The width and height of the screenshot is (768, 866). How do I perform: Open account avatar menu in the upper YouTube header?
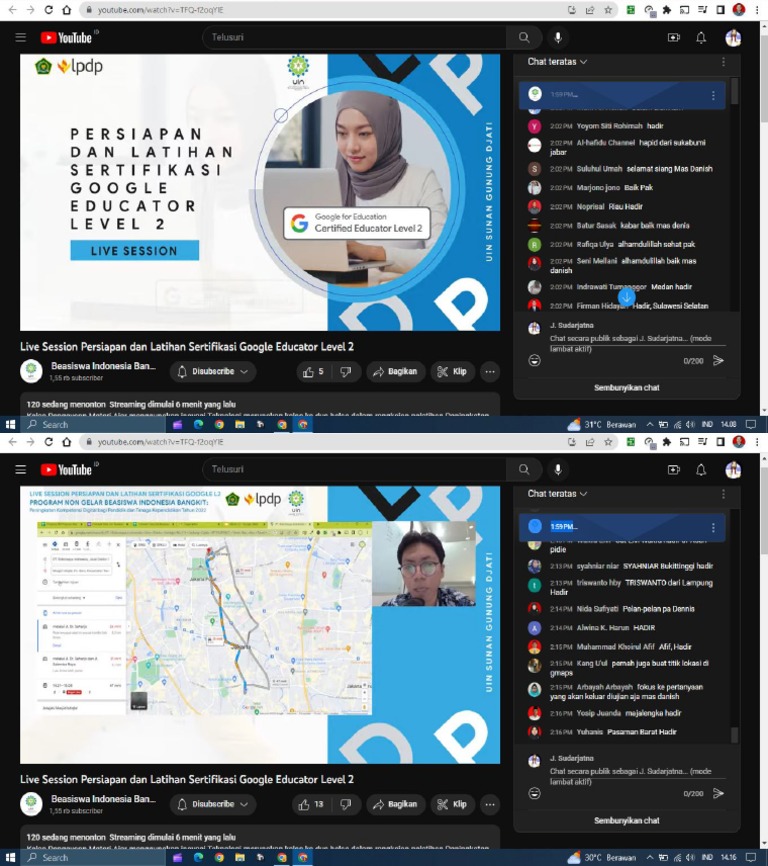[733, 38]
